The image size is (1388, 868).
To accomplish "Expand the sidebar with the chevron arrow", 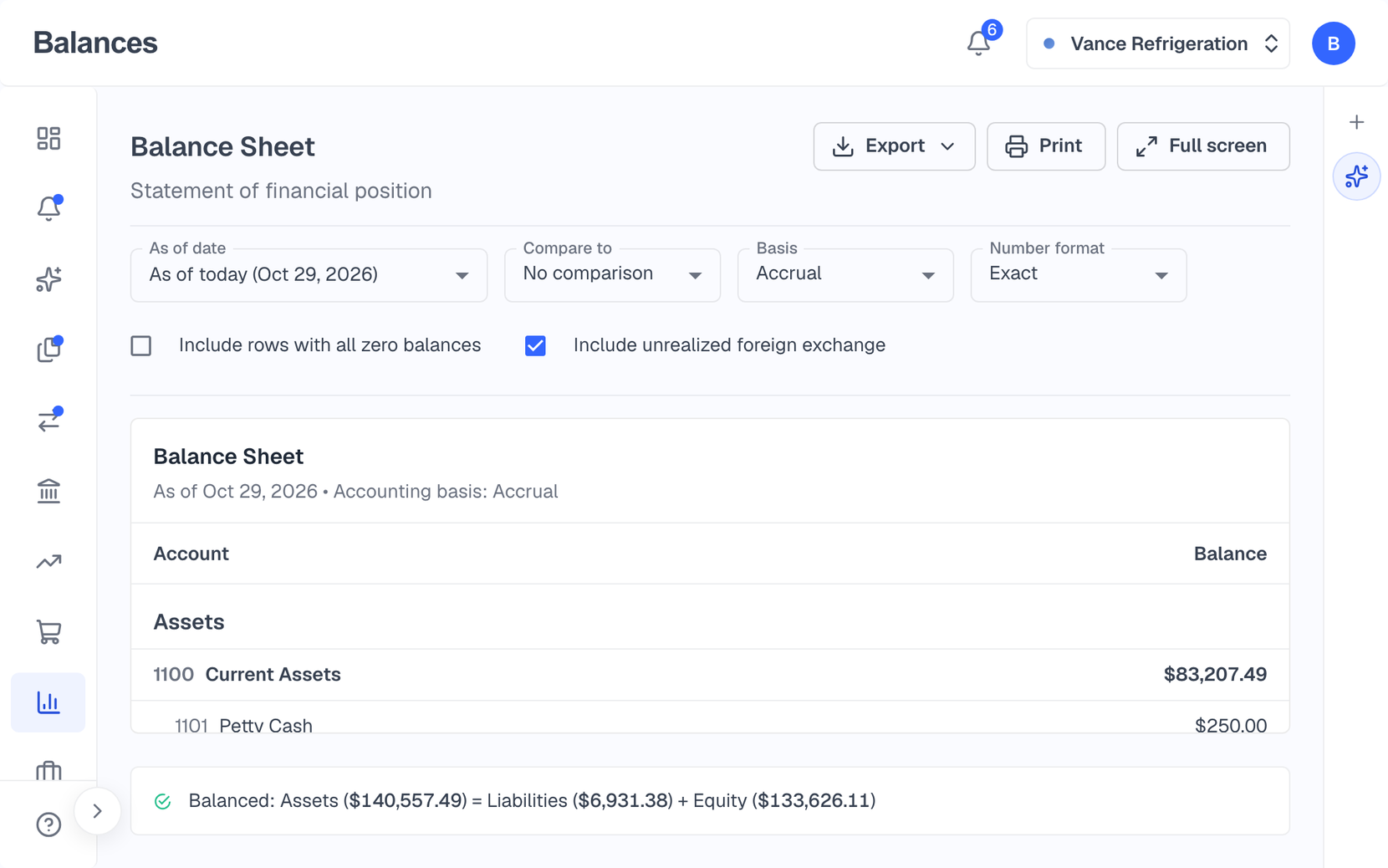I will pos(97,811).
